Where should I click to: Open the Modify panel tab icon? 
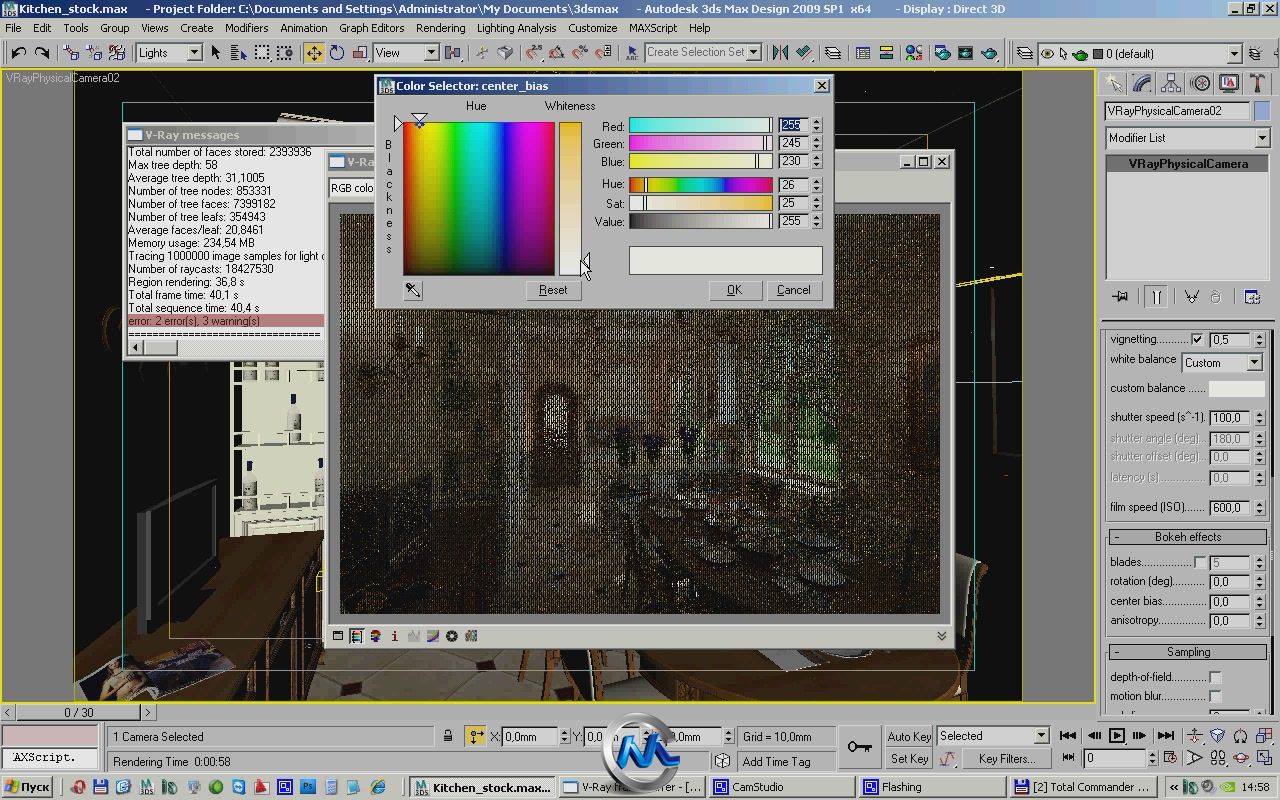(x=1142, y=84)
